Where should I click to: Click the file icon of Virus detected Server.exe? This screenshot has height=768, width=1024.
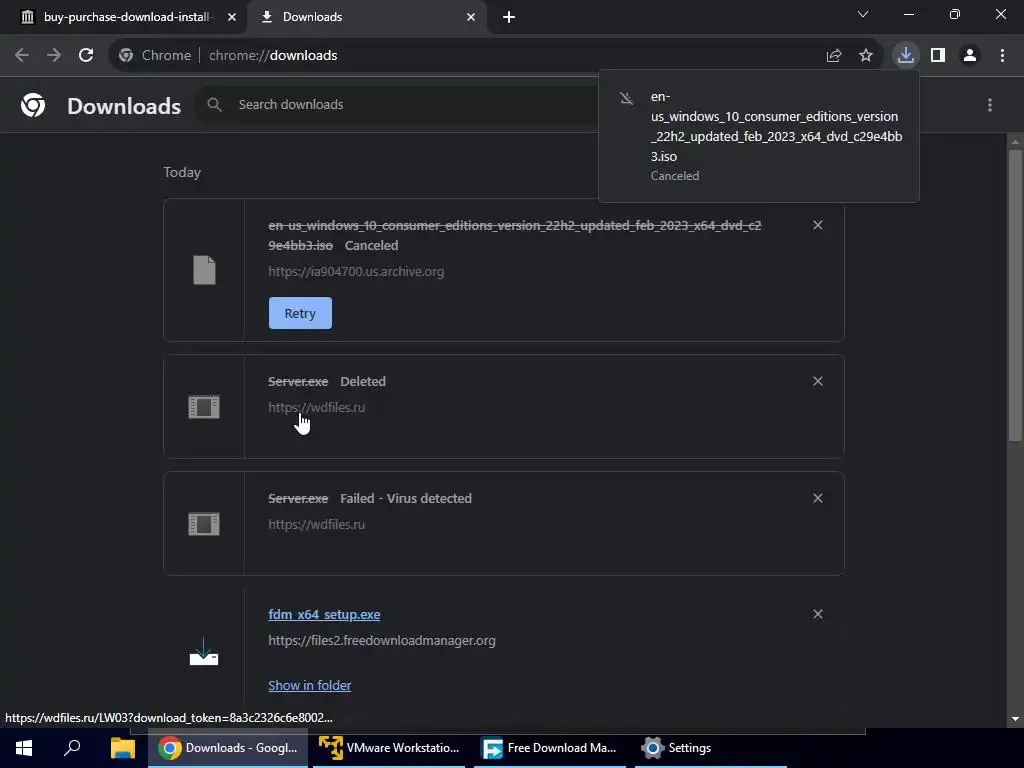tap(204, 524)
